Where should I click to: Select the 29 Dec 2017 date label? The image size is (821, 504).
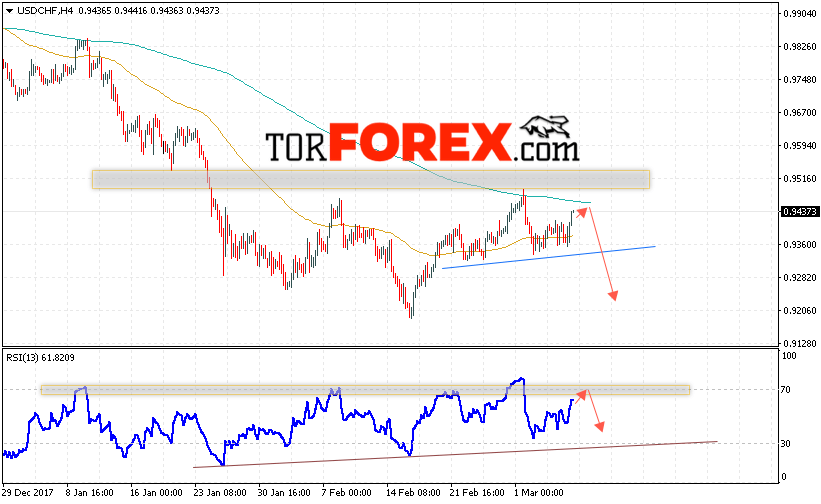28,493
